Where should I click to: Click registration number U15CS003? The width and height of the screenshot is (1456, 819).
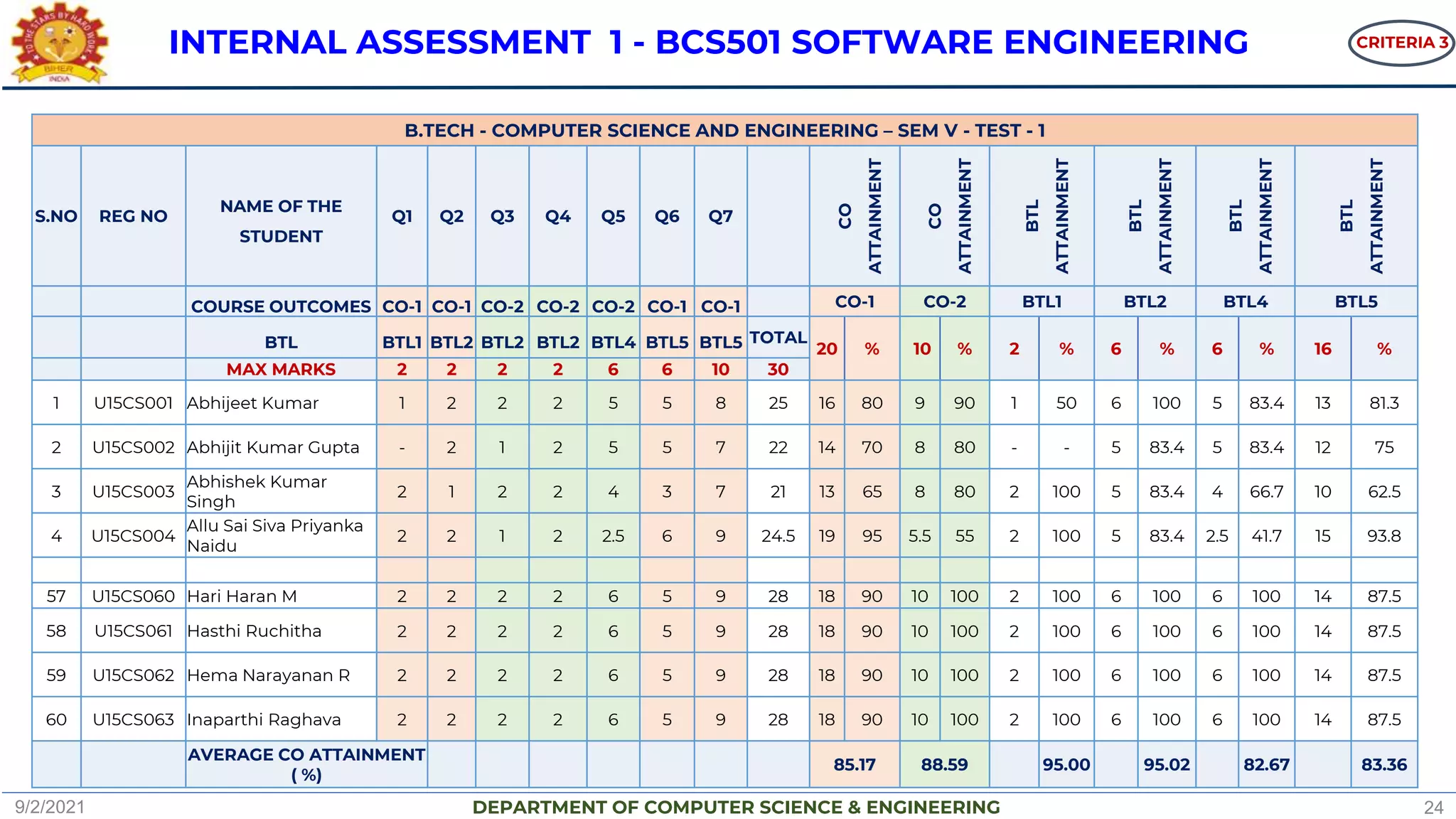pyautogui.click(x=133, y=491)
